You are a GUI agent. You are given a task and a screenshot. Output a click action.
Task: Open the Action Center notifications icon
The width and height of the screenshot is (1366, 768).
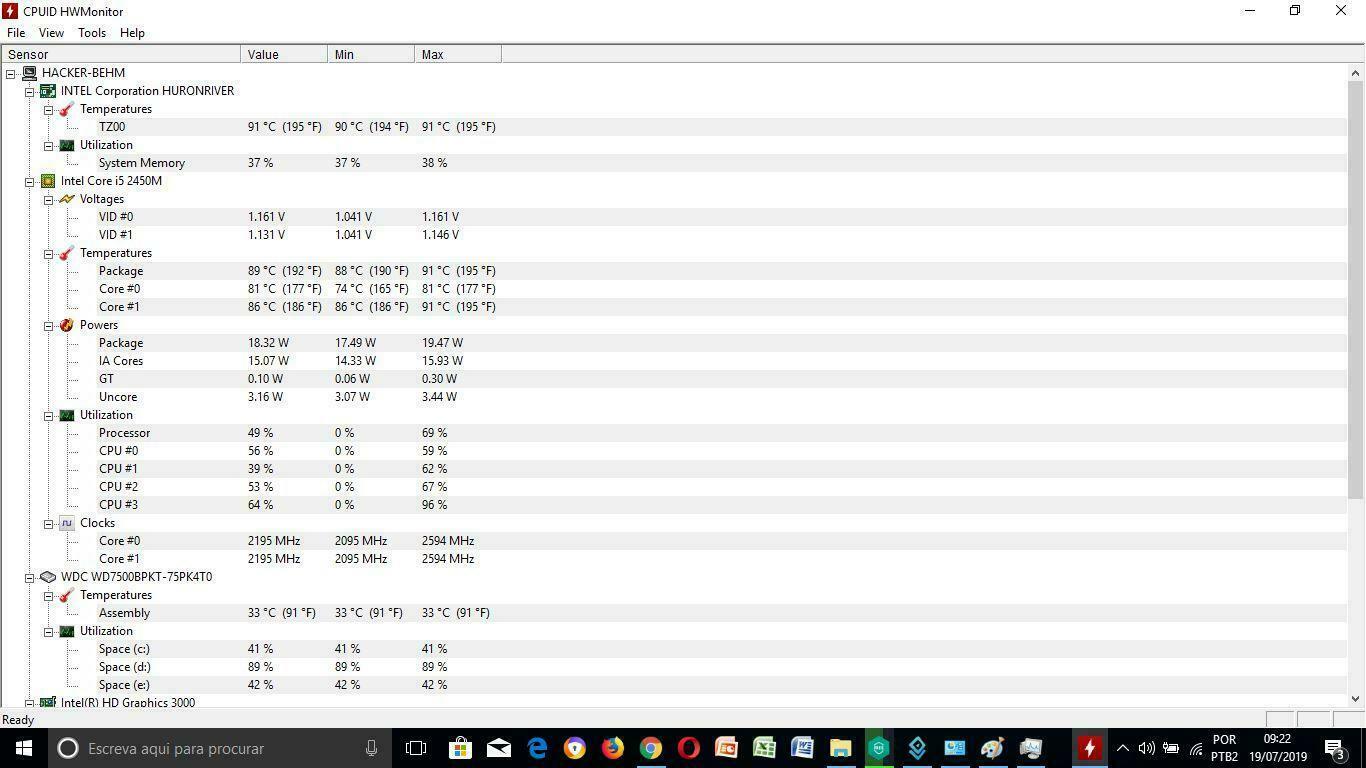1334,748
